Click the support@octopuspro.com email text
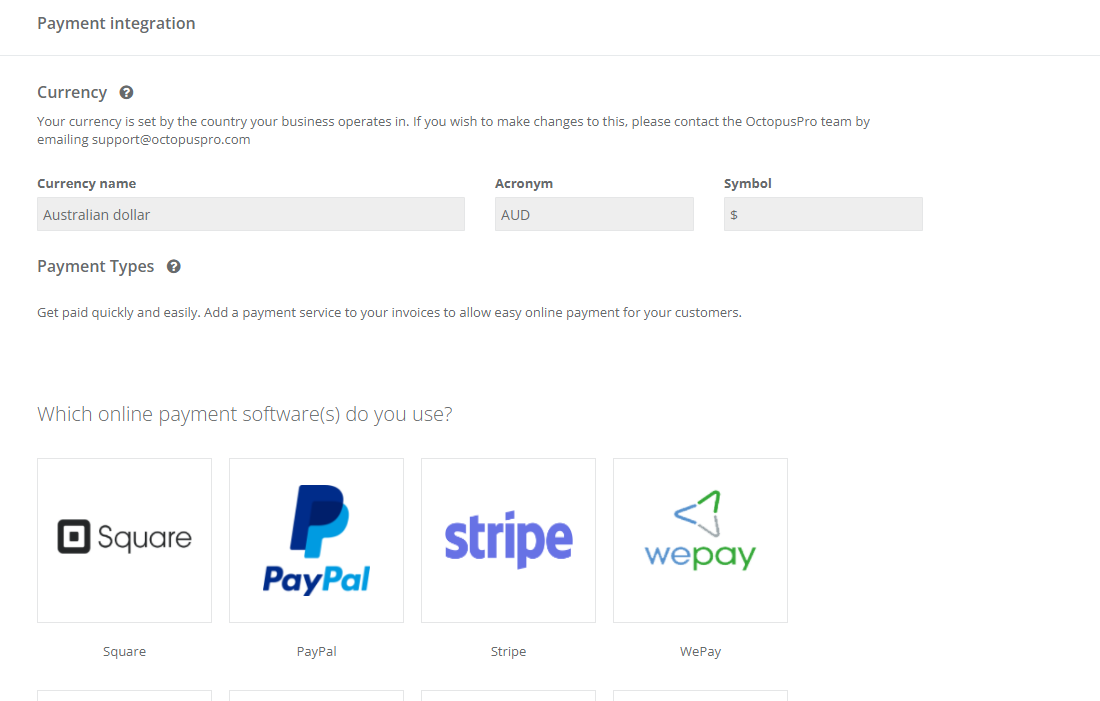 coord(171,139)
